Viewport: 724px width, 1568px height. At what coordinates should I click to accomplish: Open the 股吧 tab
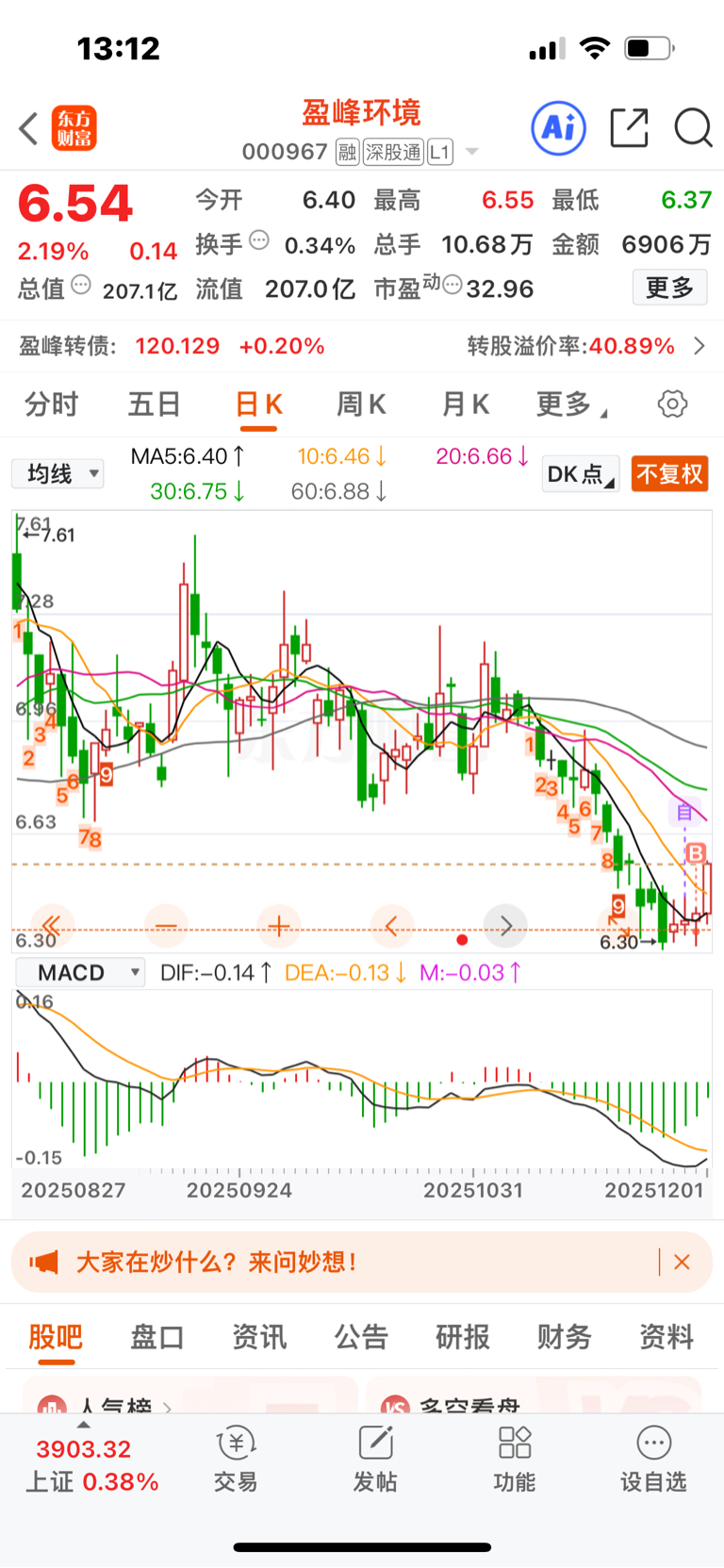click(x=56, y=1337)
